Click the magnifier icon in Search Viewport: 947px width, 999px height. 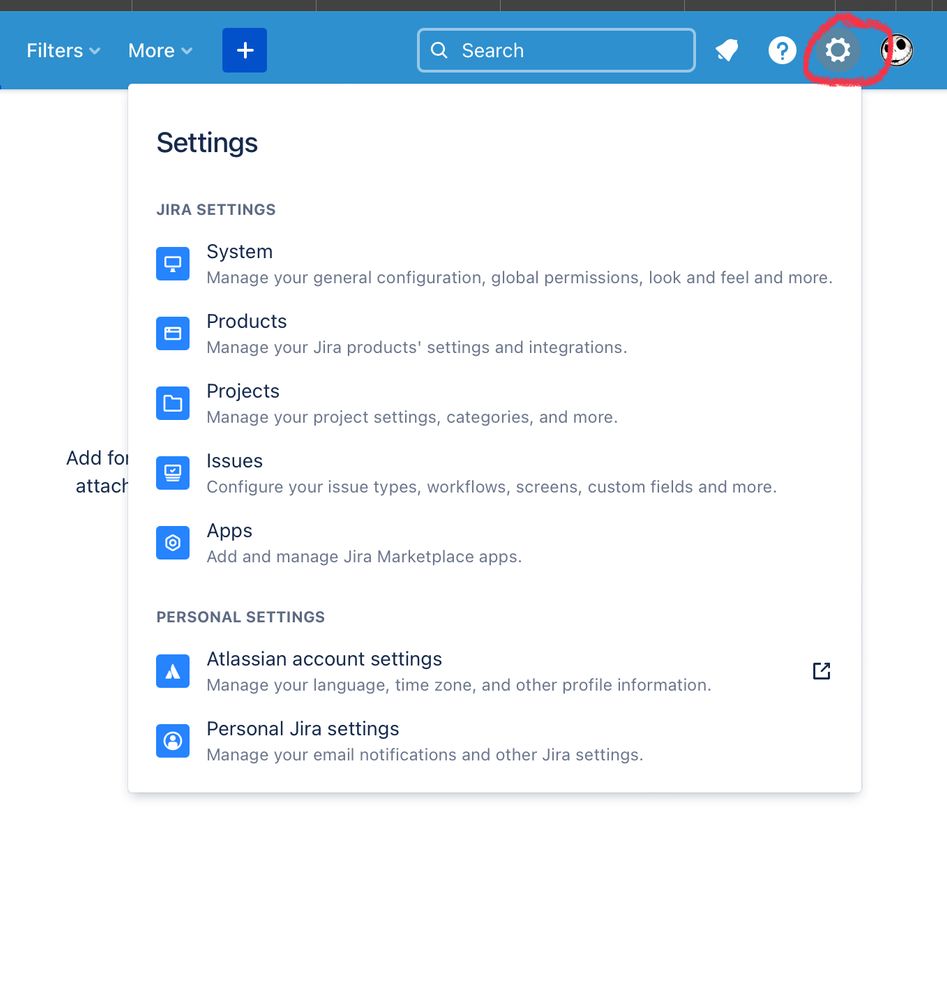tap(438, 50)
